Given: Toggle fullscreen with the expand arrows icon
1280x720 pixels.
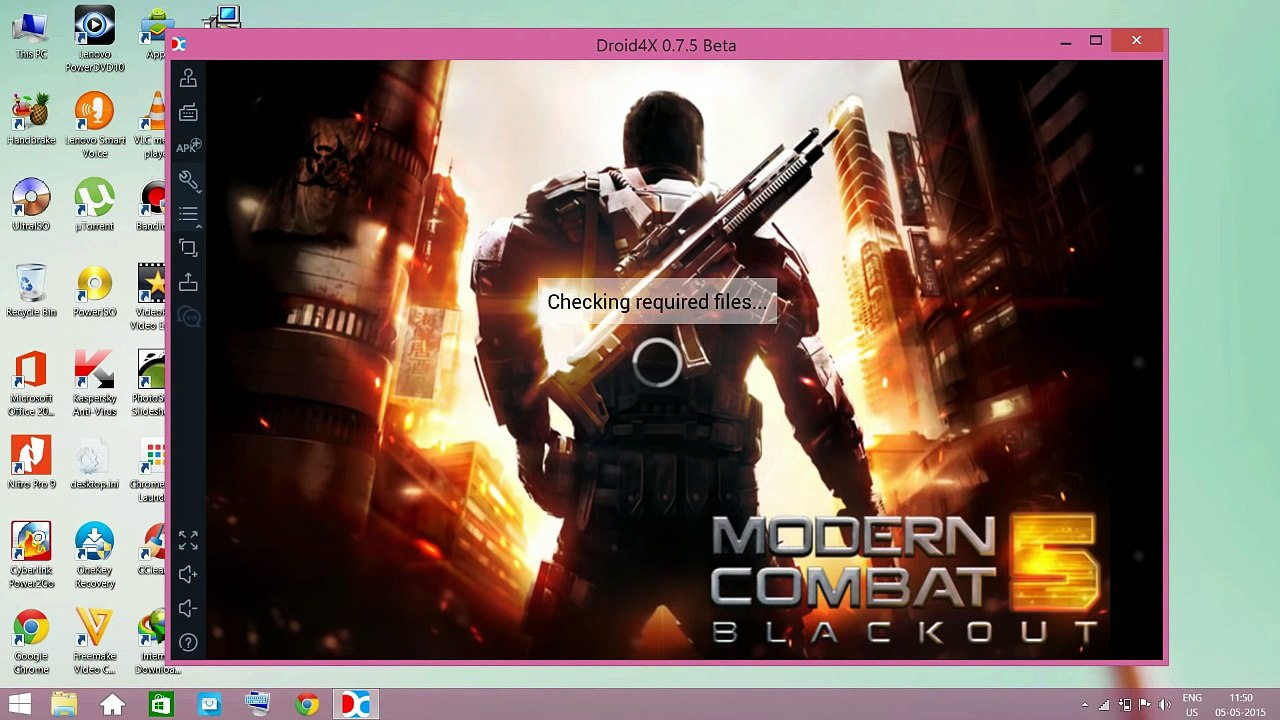Looking at the screenshot, I should (188, 540).
